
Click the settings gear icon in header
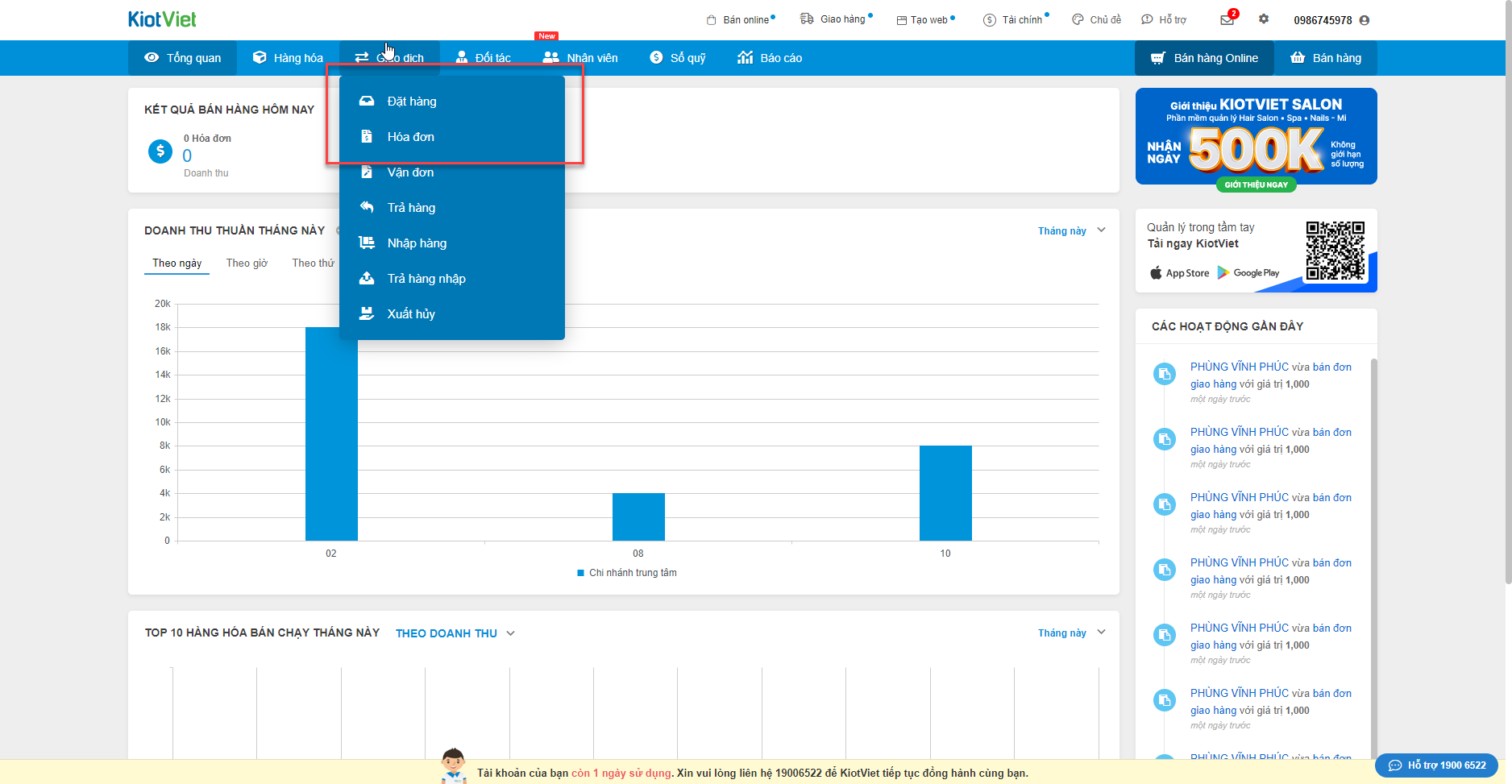[x=1264, y=19]
